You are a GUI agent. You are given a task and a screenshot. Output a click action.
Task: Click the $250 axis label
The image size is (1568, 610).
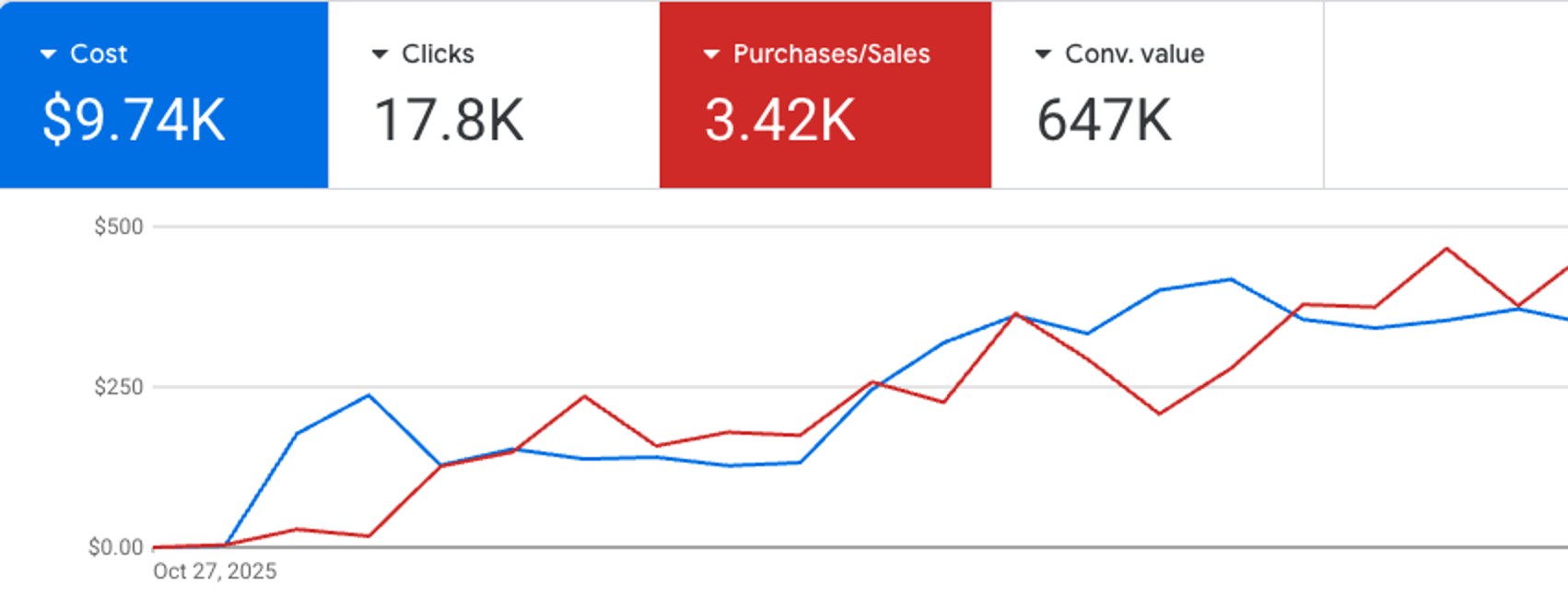tap(119, 387)
